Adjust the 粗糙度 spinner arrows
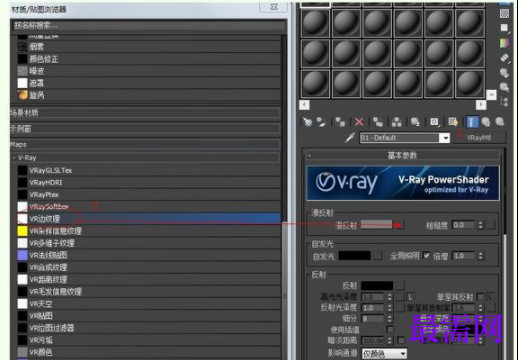 click(480, 225)
